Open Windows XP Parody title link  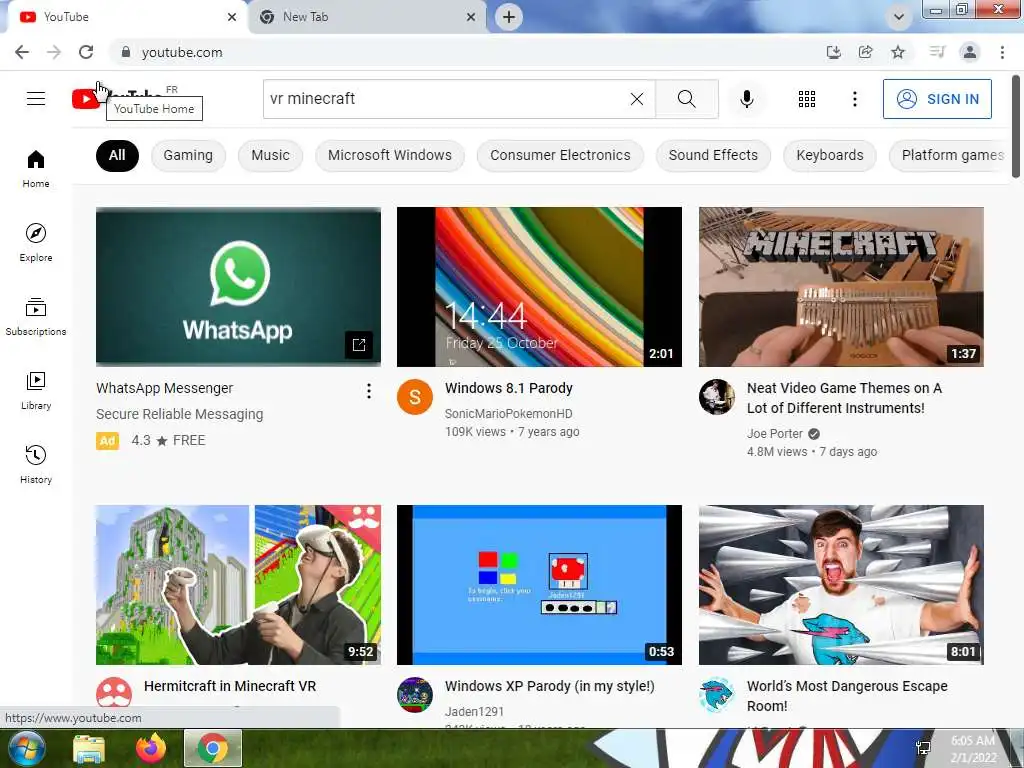click(549, 686)
